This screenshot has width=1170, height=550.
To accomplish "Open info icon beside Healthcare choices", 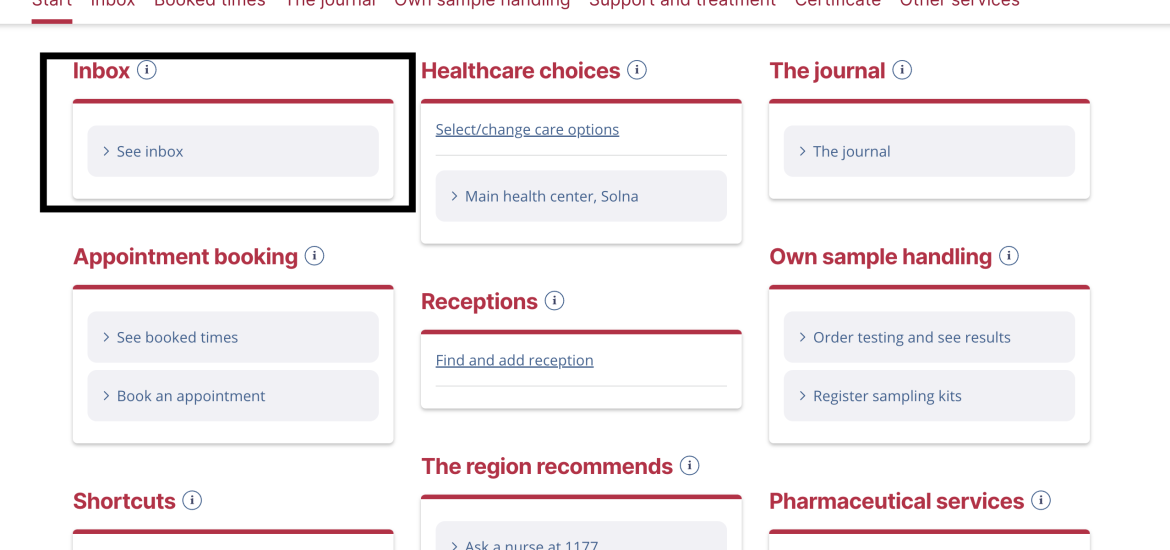I will point(636,70).
